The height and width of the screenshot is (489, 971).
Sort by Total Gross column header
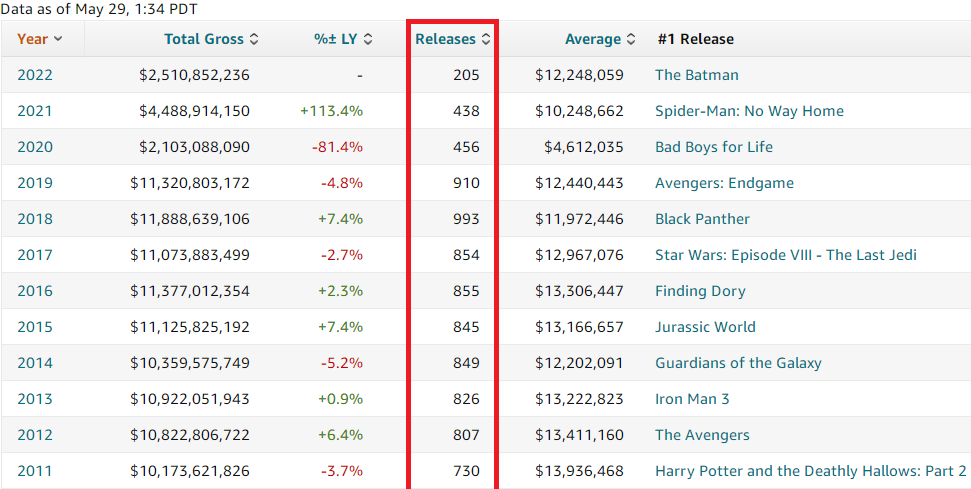click(204, 39)
